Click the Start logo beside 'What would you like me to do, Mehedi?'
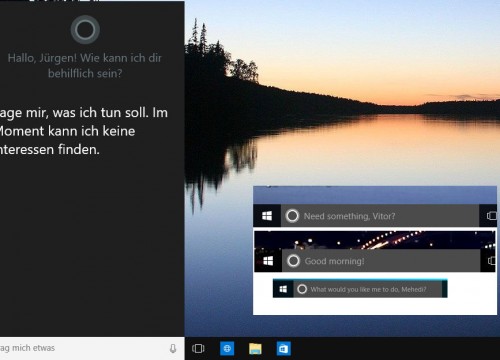The height and width of the screenshot is (360, 500). [x=283, y=289]
